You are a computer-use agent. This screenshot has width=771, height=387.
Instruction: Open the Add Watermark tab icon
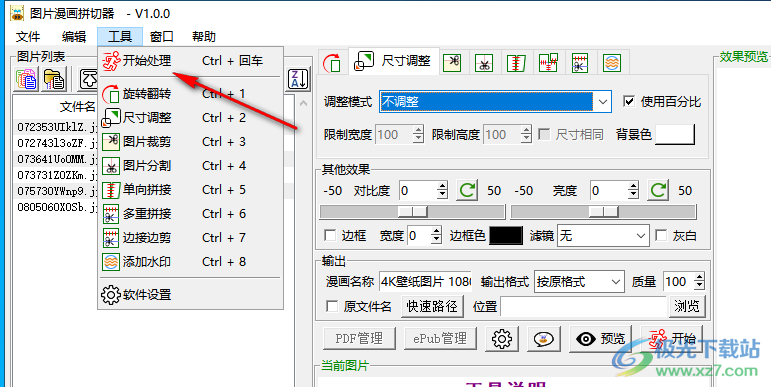click(612, 62)
